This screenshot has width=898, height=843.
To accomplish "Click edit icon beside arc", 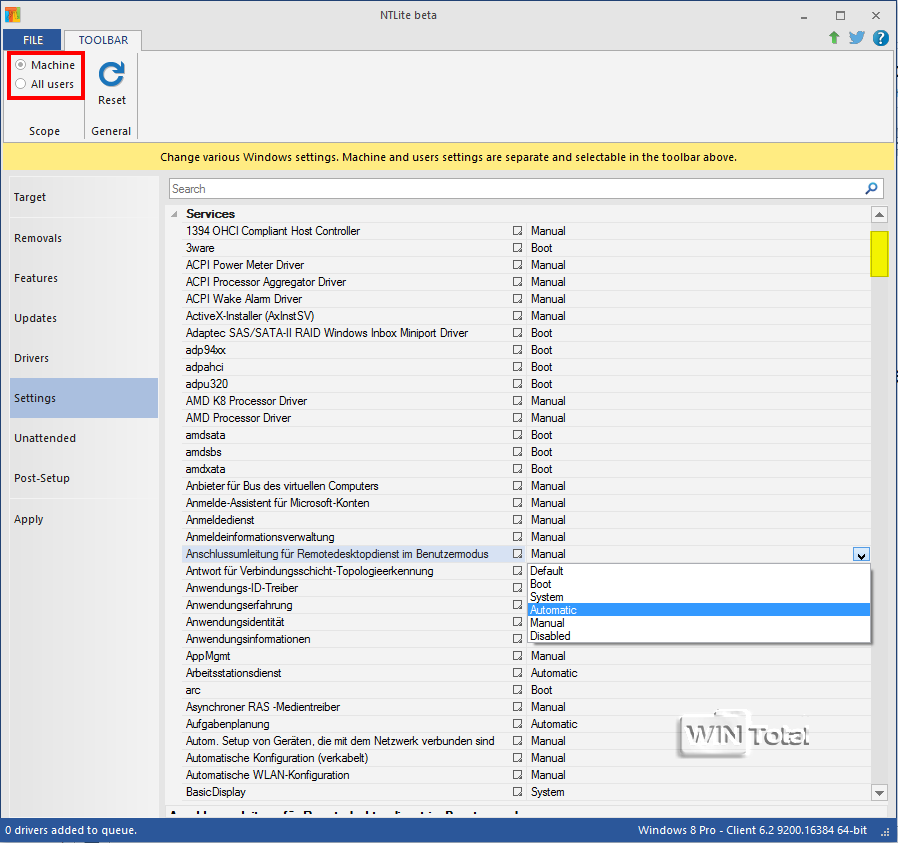I will 517,690.
